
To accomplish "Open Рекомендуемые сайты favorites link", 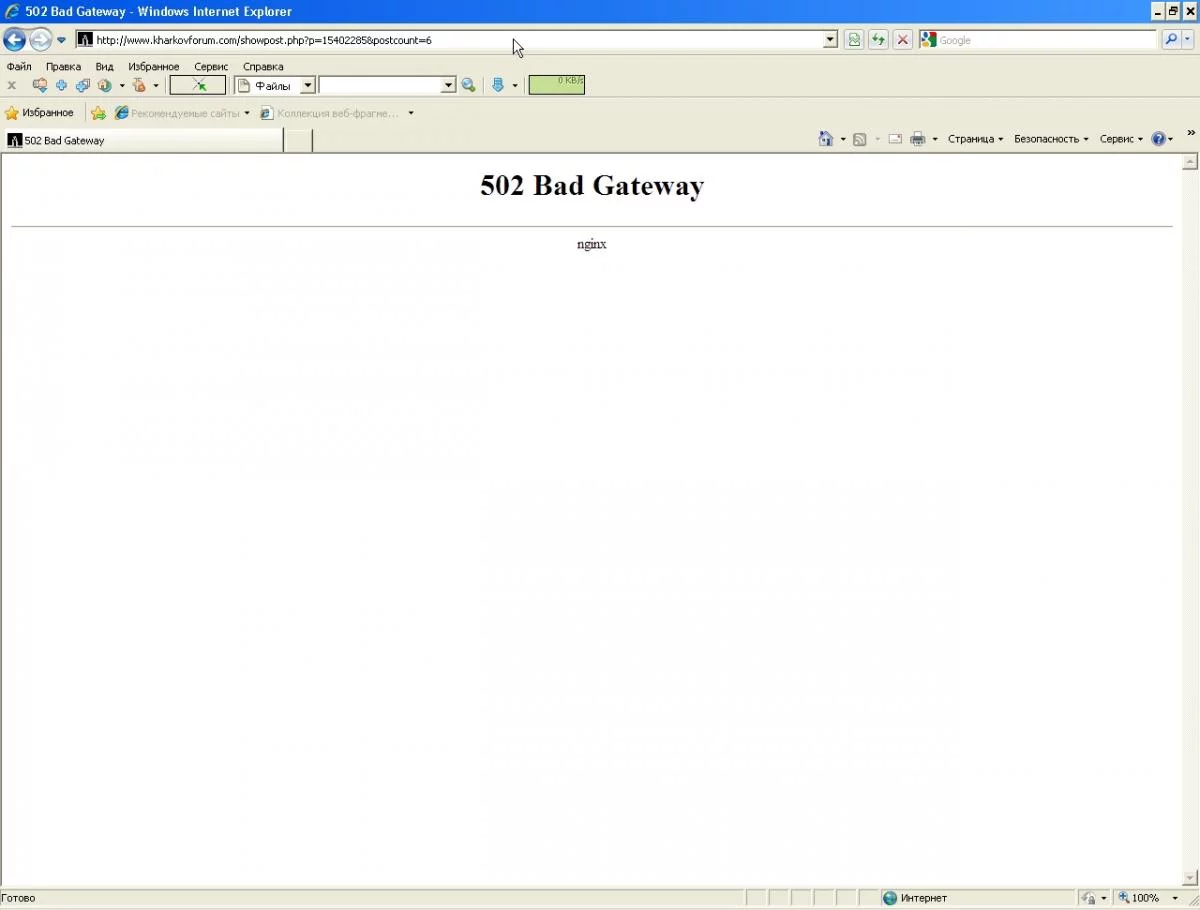I will point(182,113).
